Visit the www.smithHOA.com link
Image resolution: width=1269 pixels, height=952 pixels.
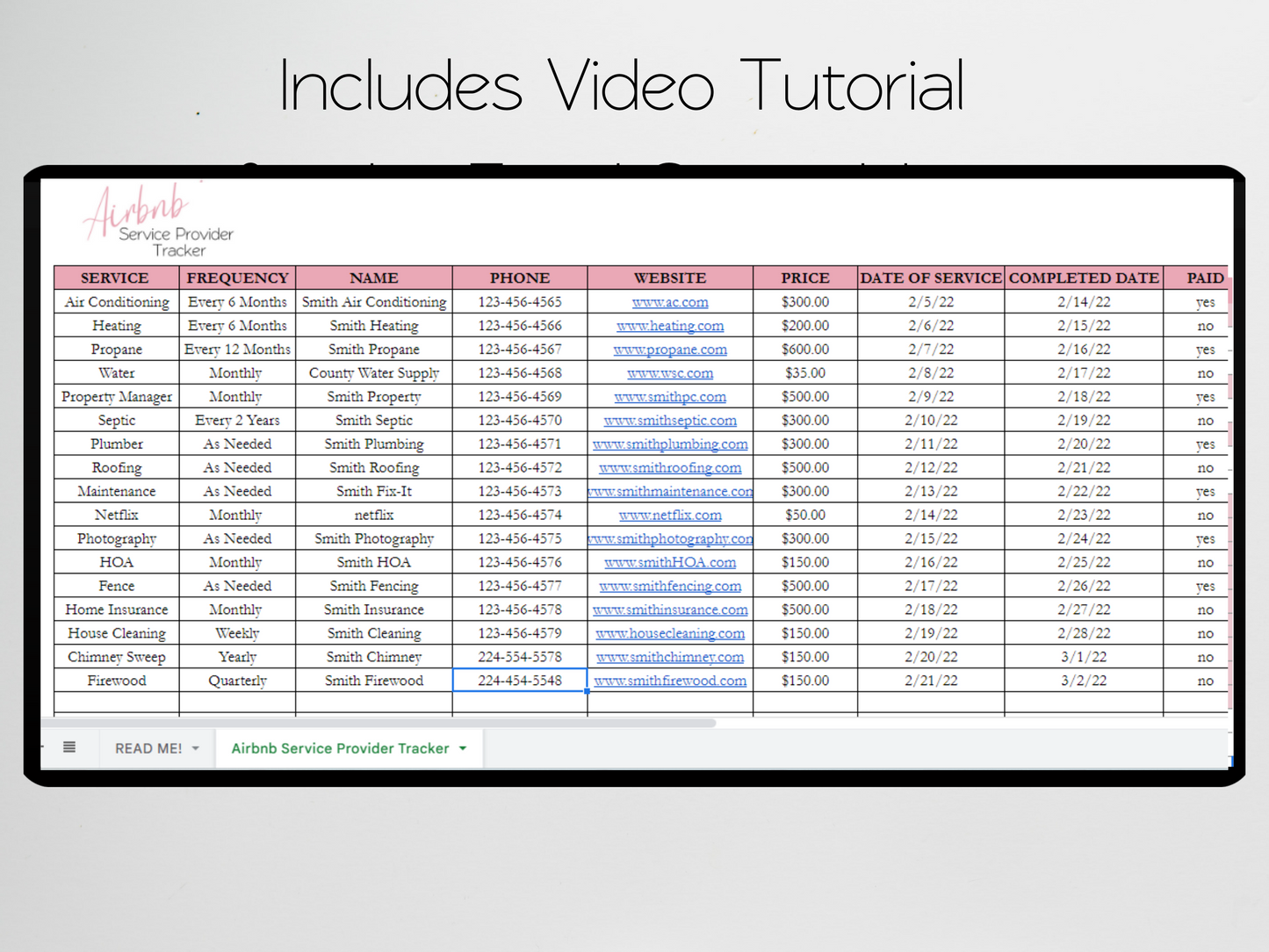click(x=670, y=563)
